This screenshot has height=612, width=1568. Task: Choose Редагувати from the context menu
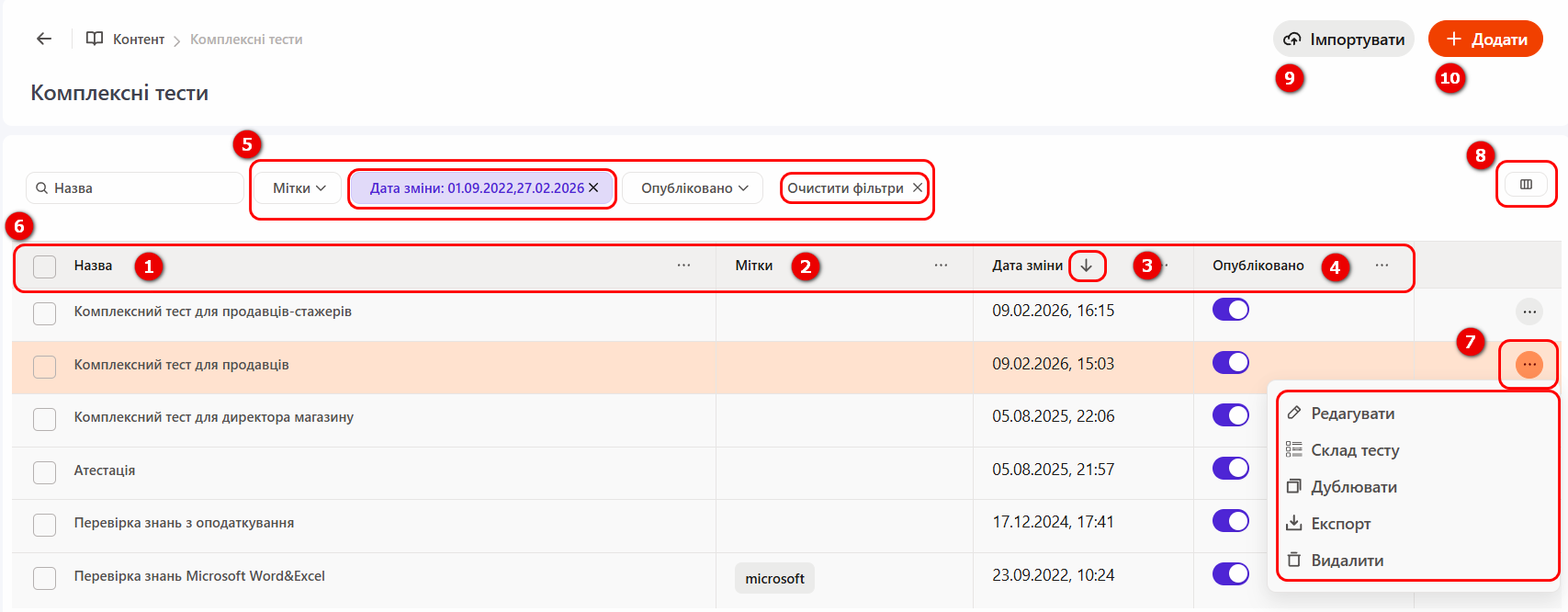click(1352, 414)
